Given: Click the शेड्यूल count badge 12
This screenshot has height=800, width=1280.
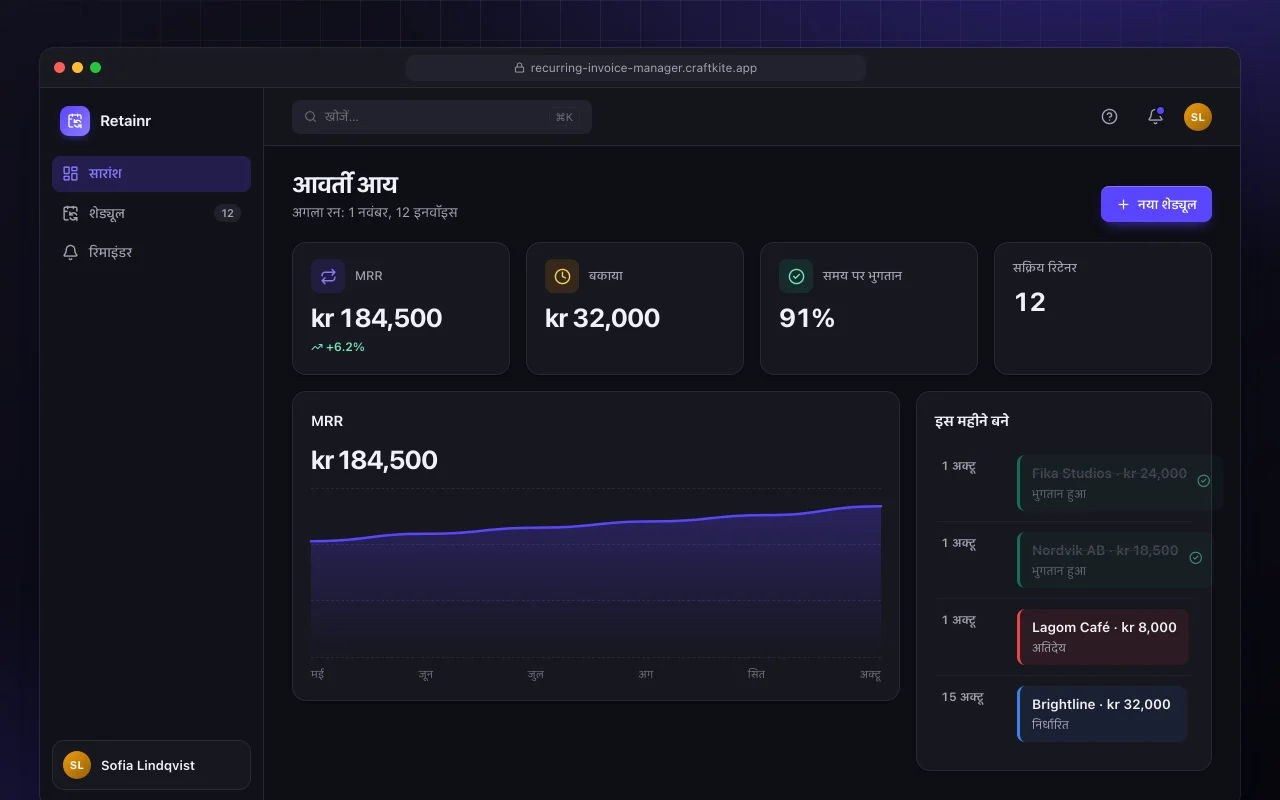Looking at the screenshot, I should click(x=228, y=213).
